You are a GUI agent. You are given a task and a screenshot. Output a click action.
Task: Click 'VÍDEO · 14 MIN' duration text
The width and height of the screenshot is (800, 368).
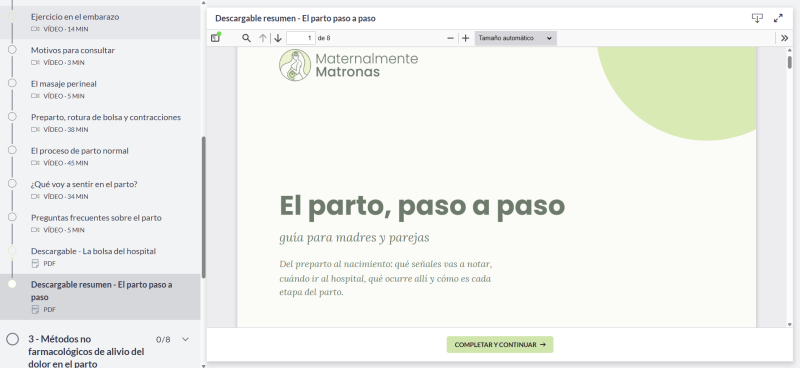point(66,29)
